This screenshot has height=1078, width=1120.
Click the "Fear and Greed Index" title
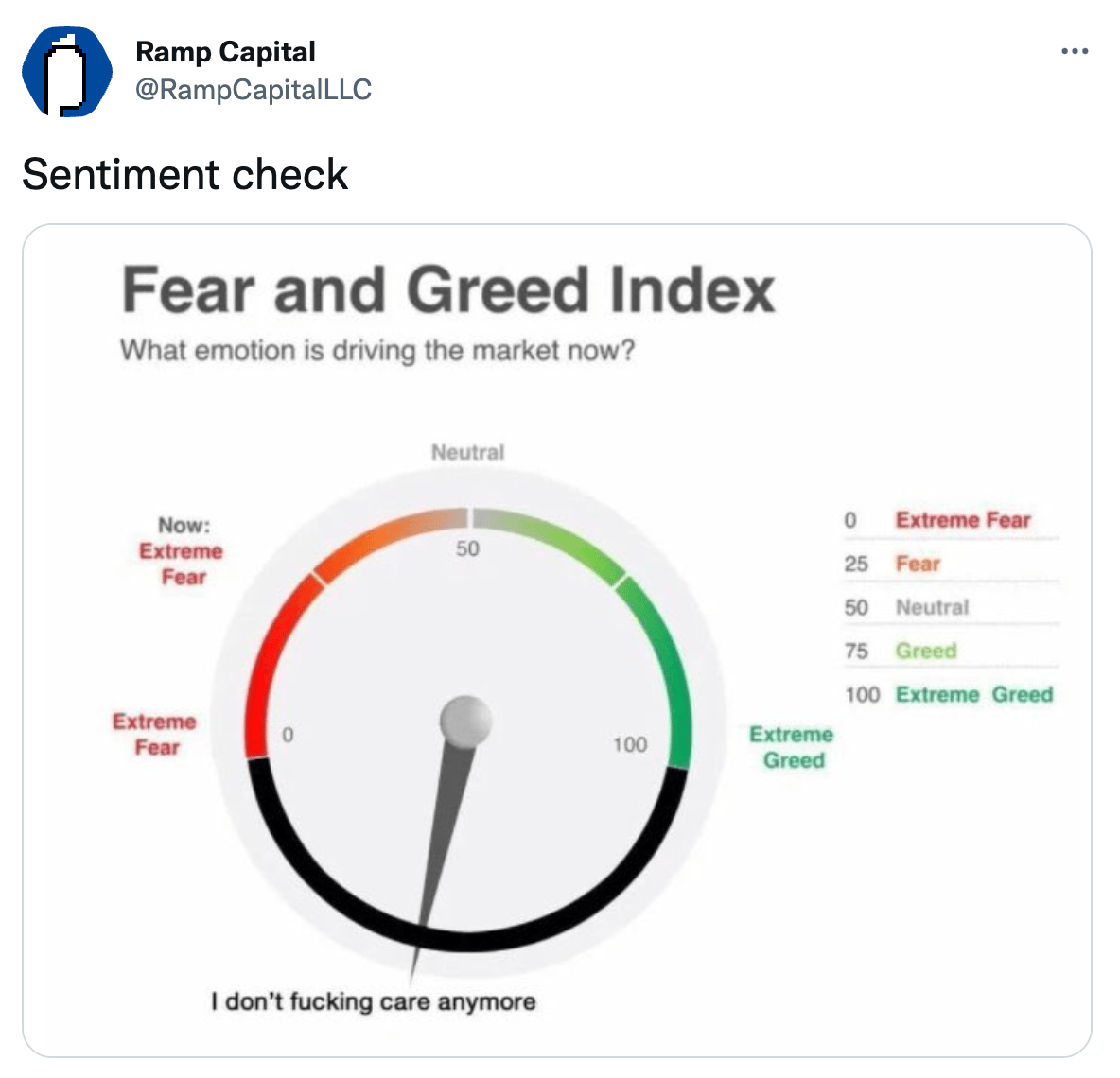tap(448, 289)
